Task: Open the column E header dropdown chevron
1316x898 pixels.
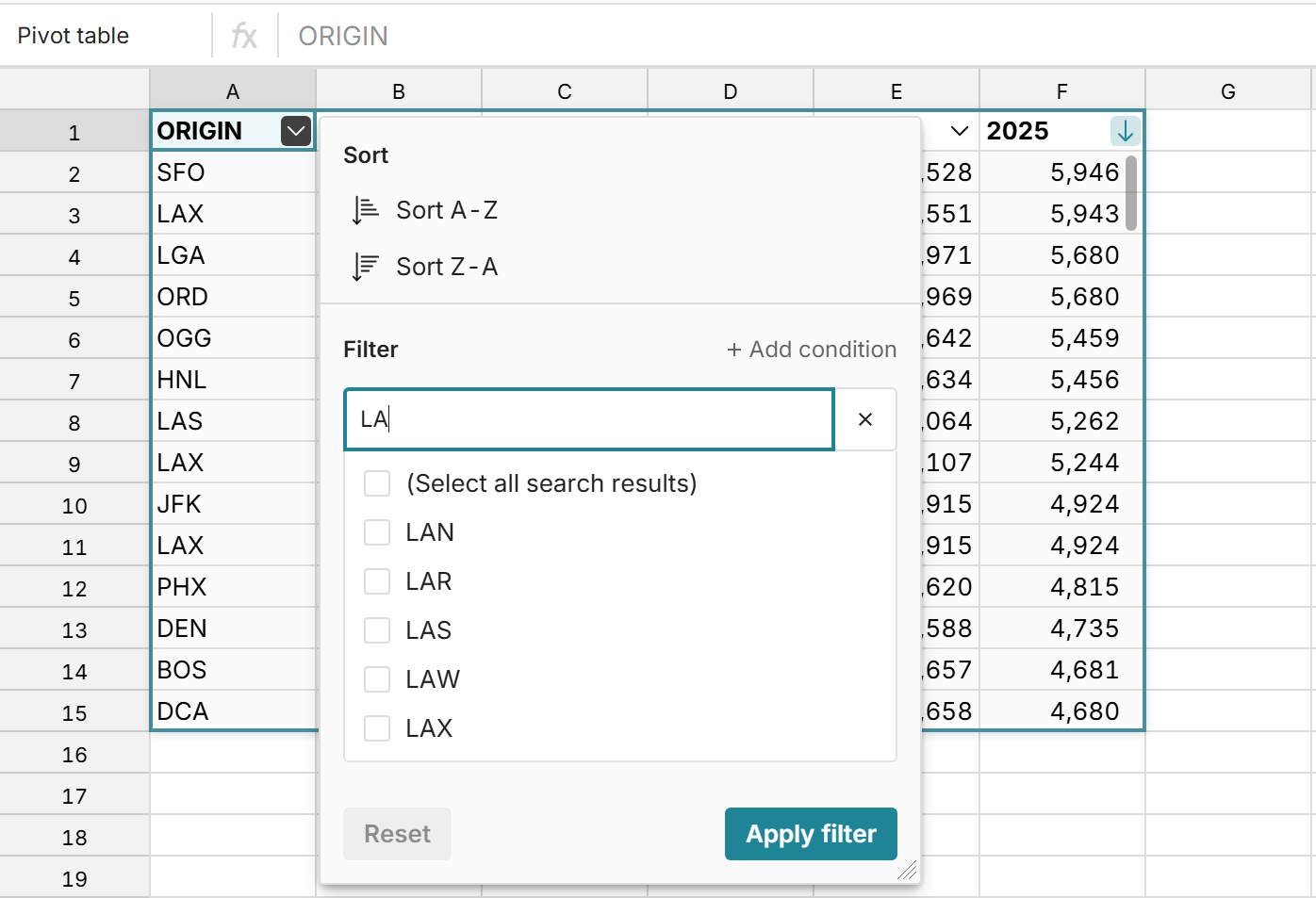Action: click(959, 131)
